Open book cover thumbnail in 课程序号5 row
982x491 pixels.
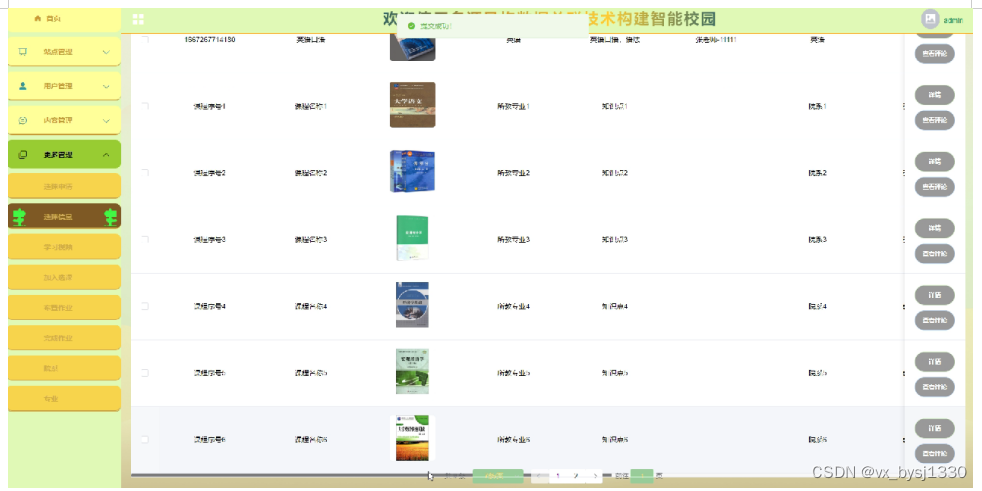tap(412, 371)
